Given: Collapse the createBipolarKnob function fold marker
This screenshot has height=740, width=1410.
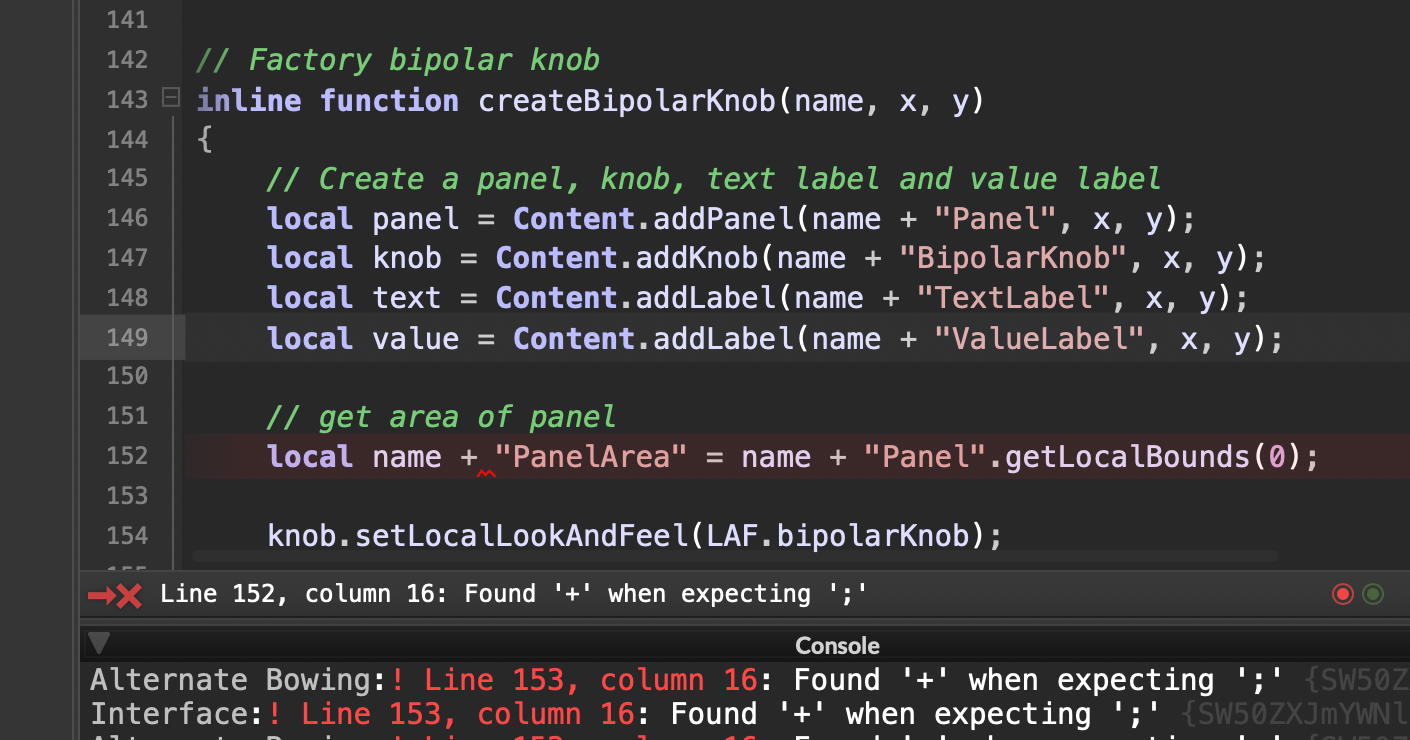Looking at the screenshot, I should (x=170, y=99).
